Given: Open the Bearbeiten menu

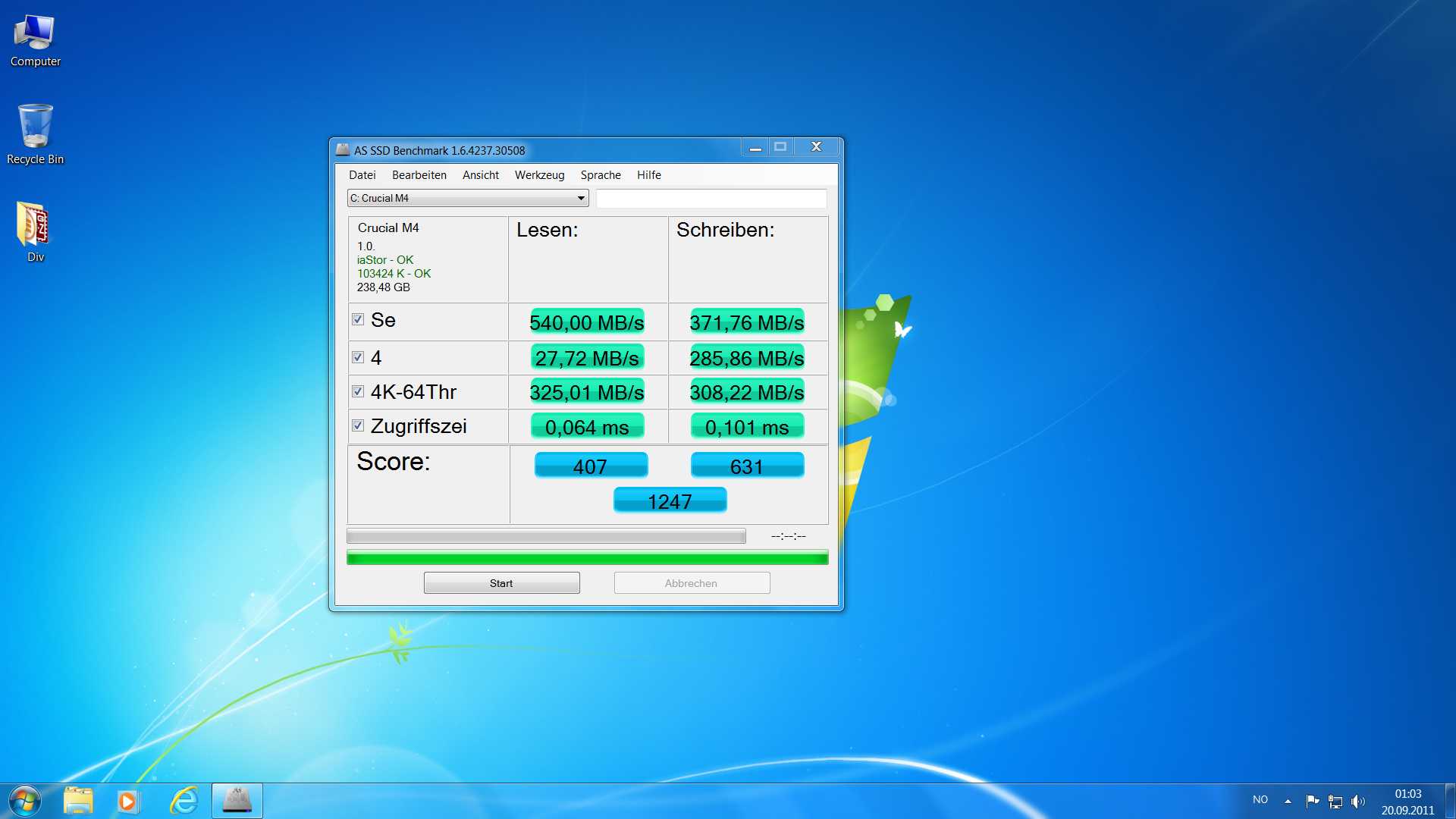Looking at the screenshot, I should point(419,175).
